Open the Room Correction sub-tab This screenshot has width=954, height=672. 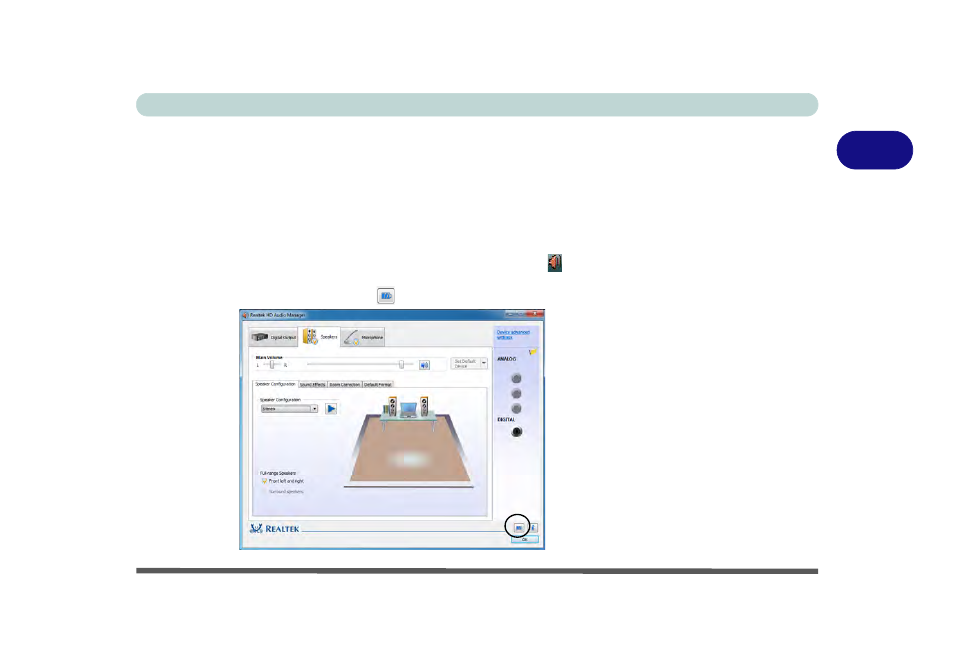coord(345,384)
